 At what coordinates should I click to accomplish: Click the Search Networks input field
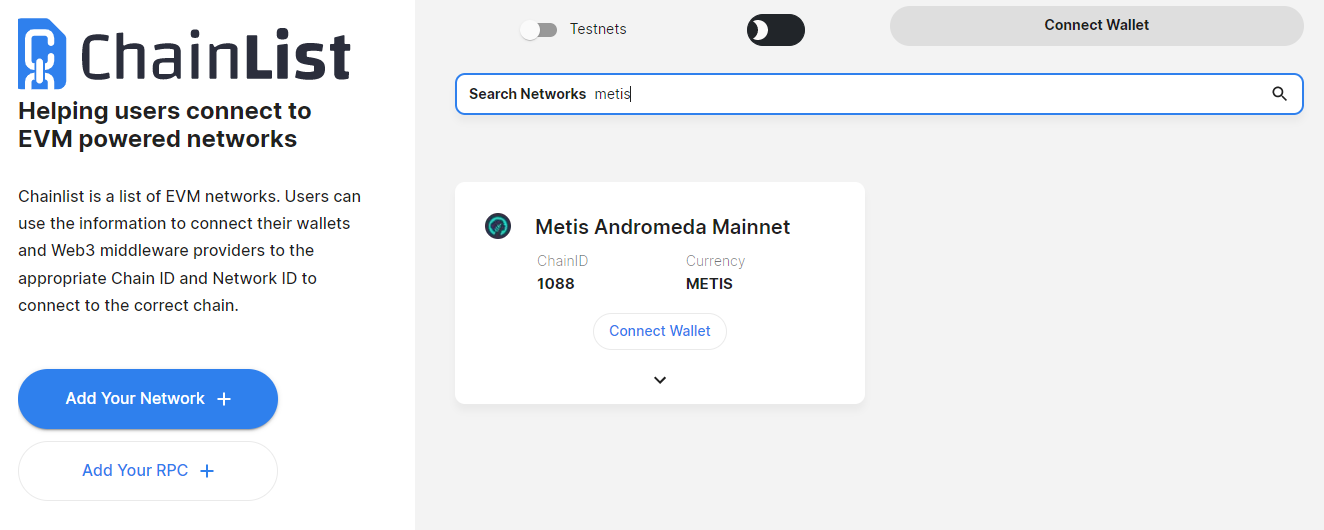pos(879,94)
